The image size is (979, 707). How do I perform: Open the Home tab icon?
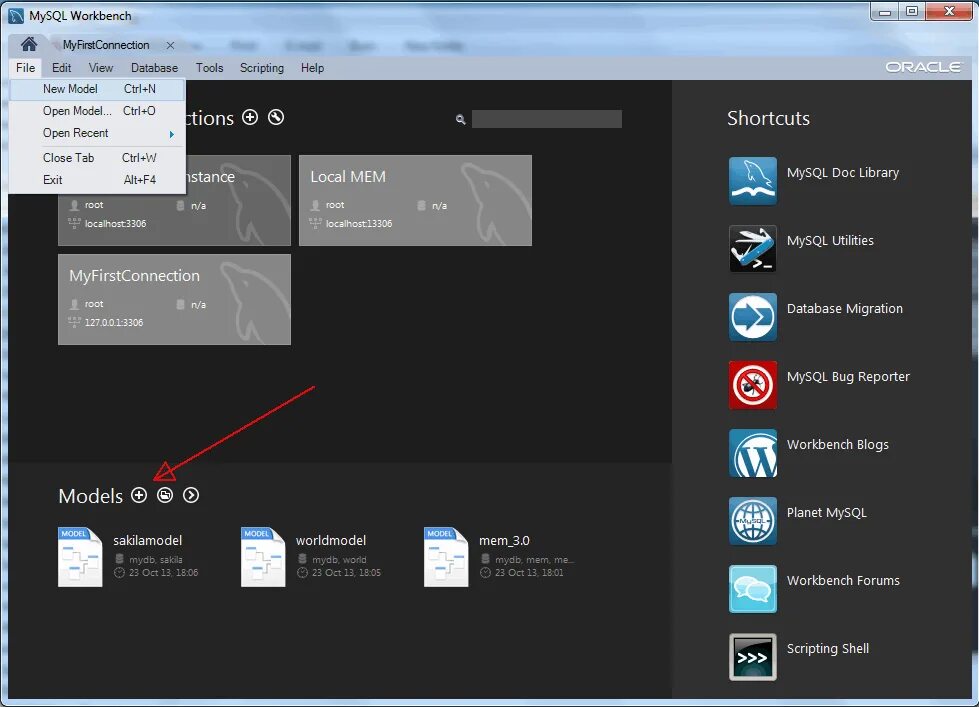click(x=29, y=44)
